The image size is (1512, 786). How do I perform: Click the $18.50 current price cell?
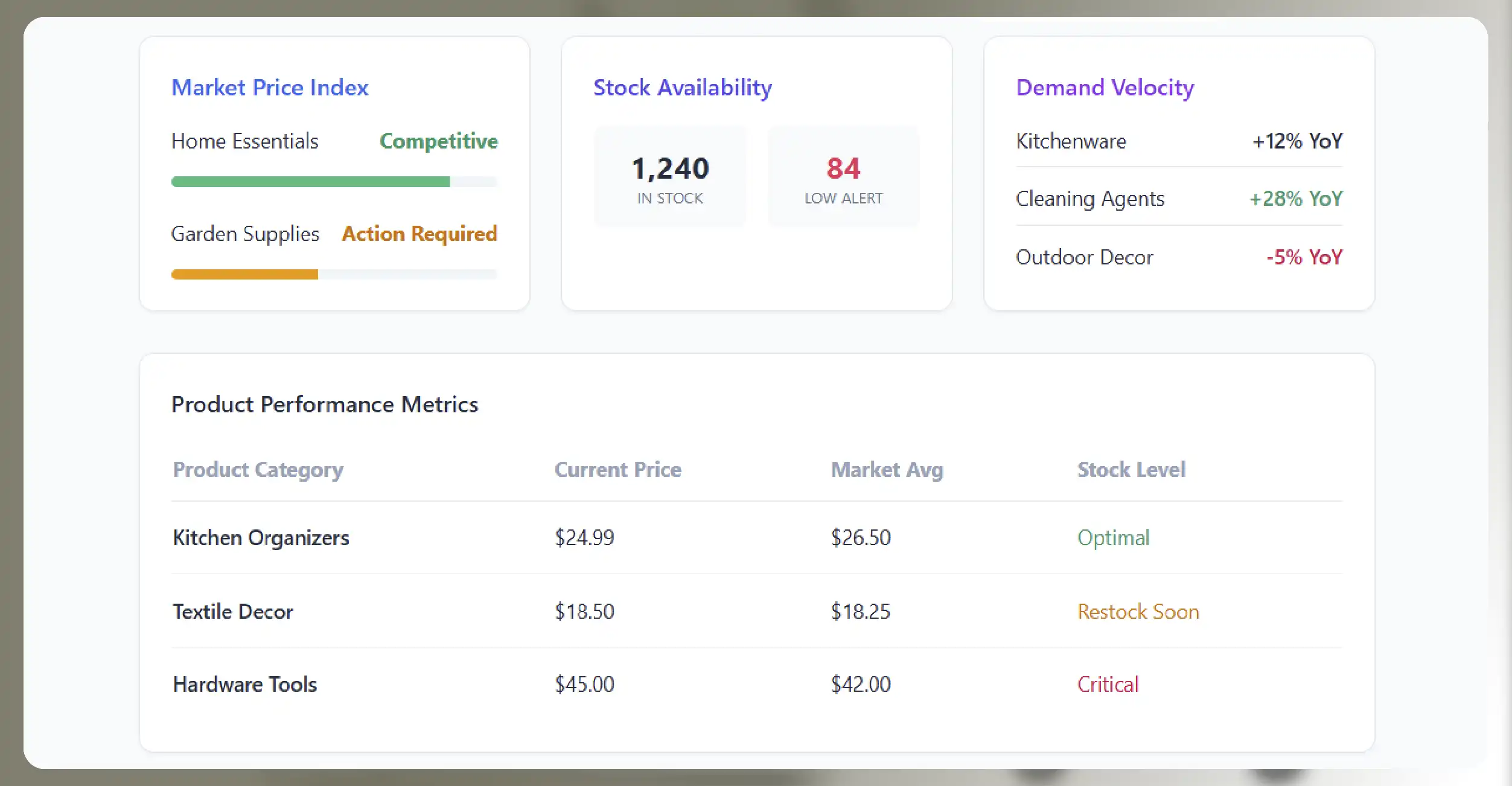(x=584, y=612)
